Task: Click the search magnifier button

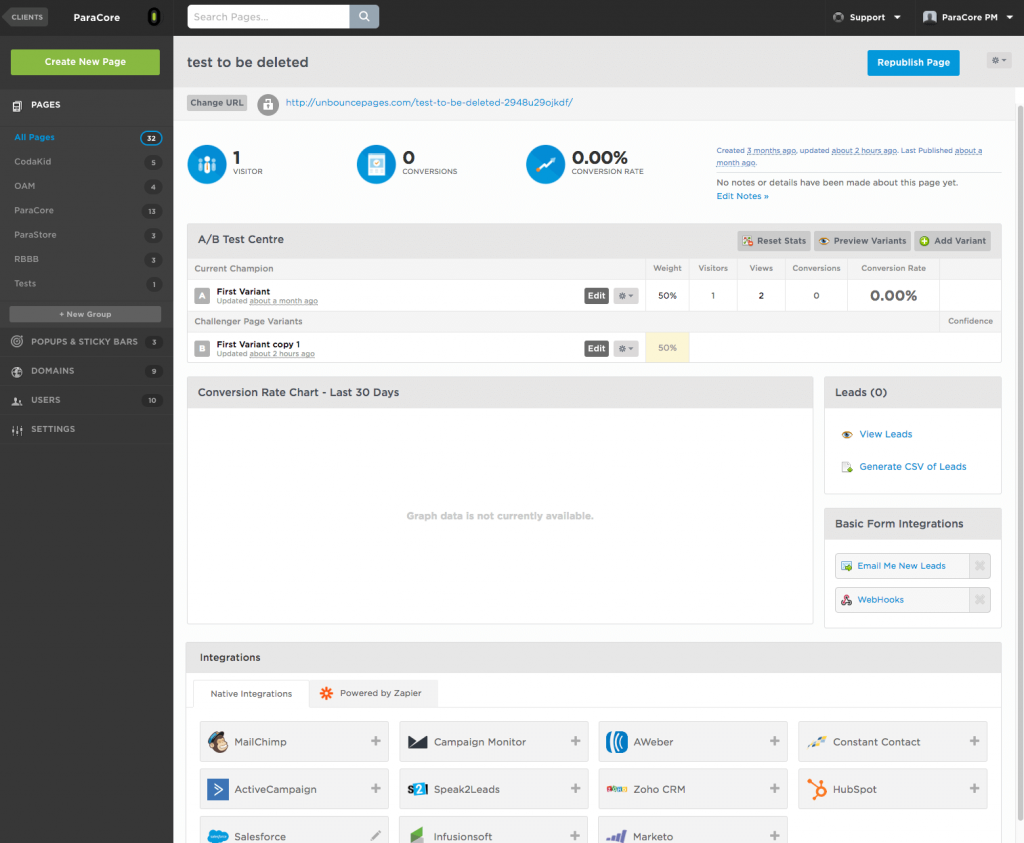Action: (364, 17)
